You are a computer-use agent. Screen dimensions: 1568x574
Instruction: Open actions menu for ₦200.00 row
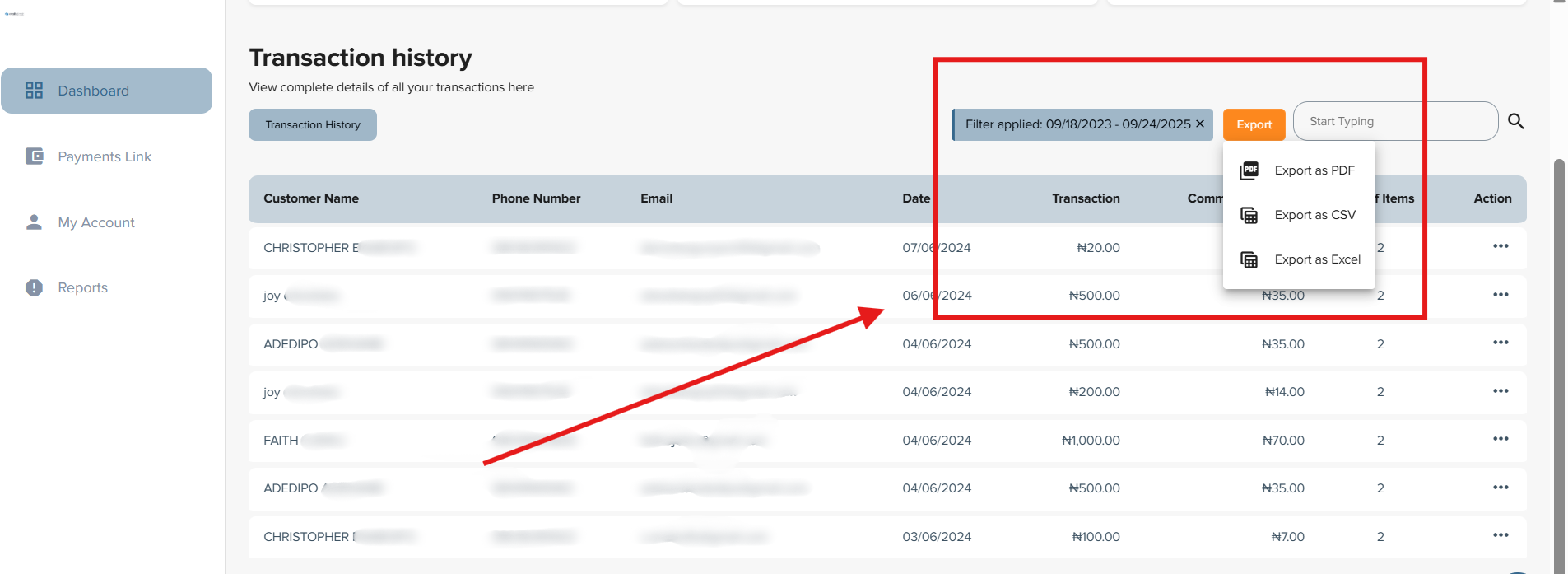tap(1501, 391)
